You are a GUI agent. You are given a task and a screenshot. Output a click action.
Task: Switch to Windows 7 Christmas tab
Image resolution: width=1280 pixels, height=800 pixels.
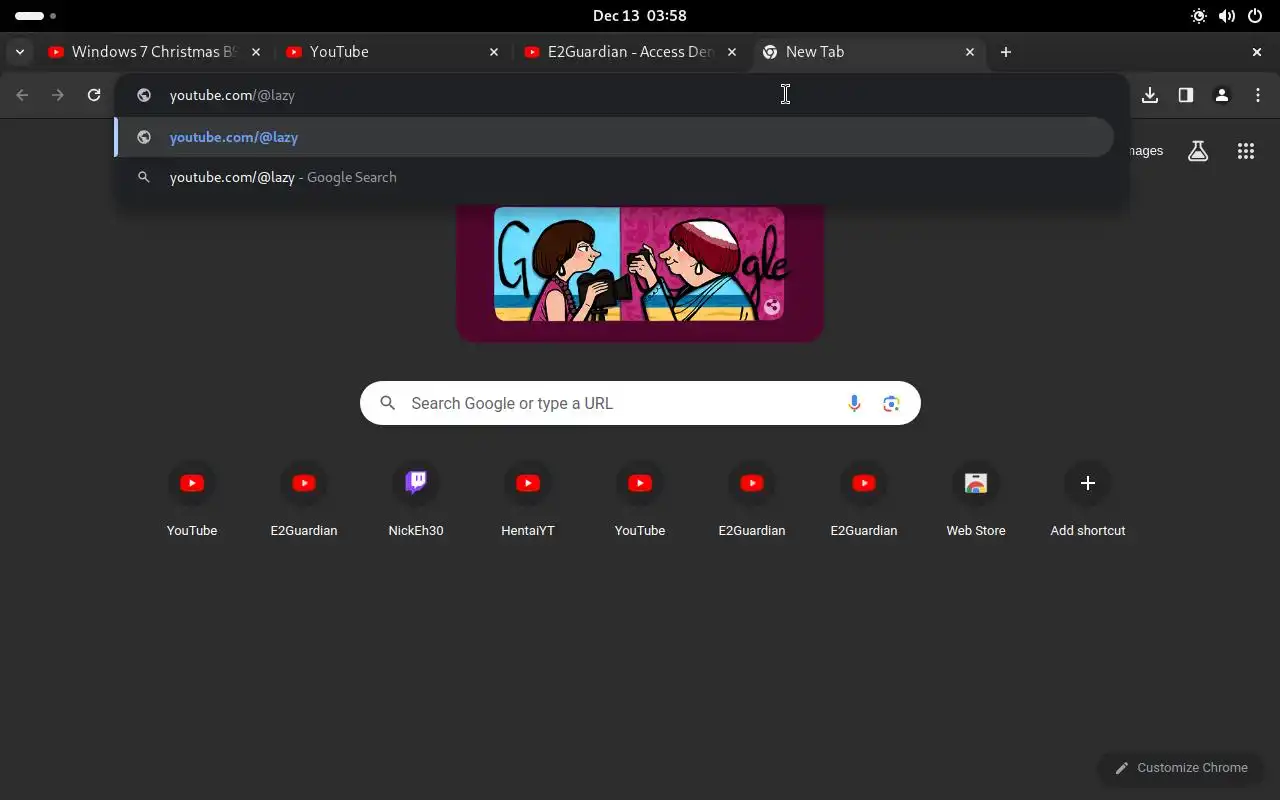(156, 52)
